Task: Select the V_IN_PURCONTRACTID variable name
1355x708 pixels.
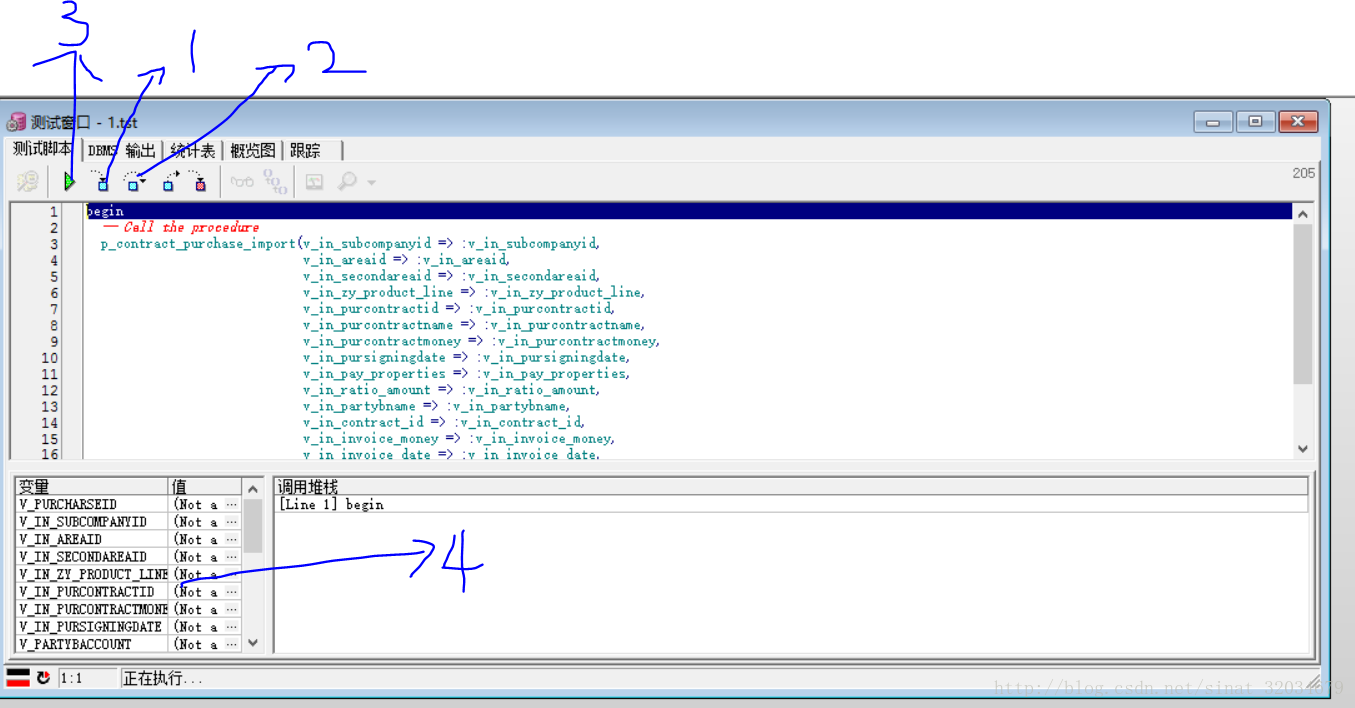Action: point(86,592)
